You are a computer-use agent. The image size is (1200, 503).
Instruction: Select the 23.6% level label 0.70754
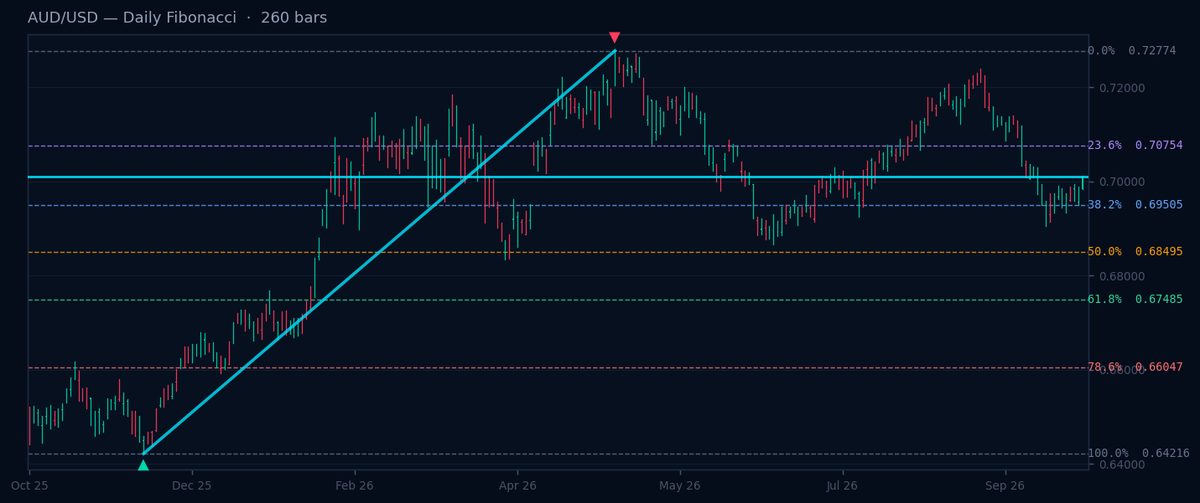[x=1134, y=146]
